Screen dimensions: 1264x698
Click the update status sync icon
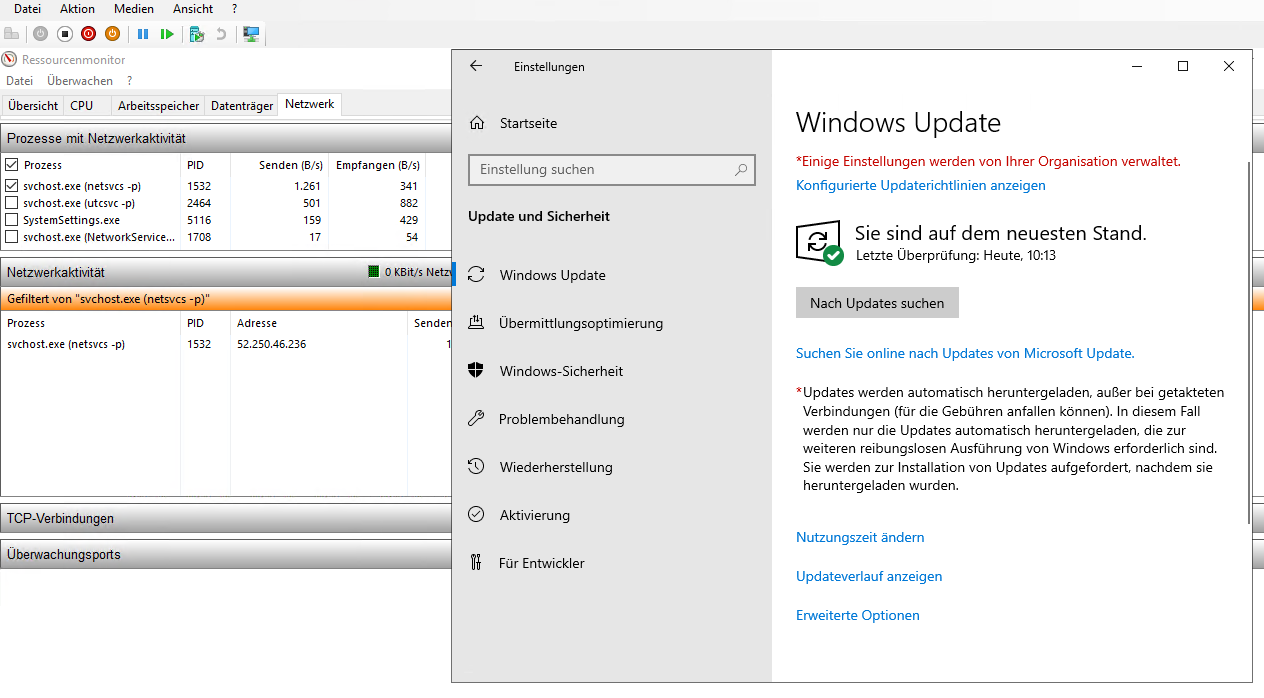pyautogui.click(x=819, y=243)
